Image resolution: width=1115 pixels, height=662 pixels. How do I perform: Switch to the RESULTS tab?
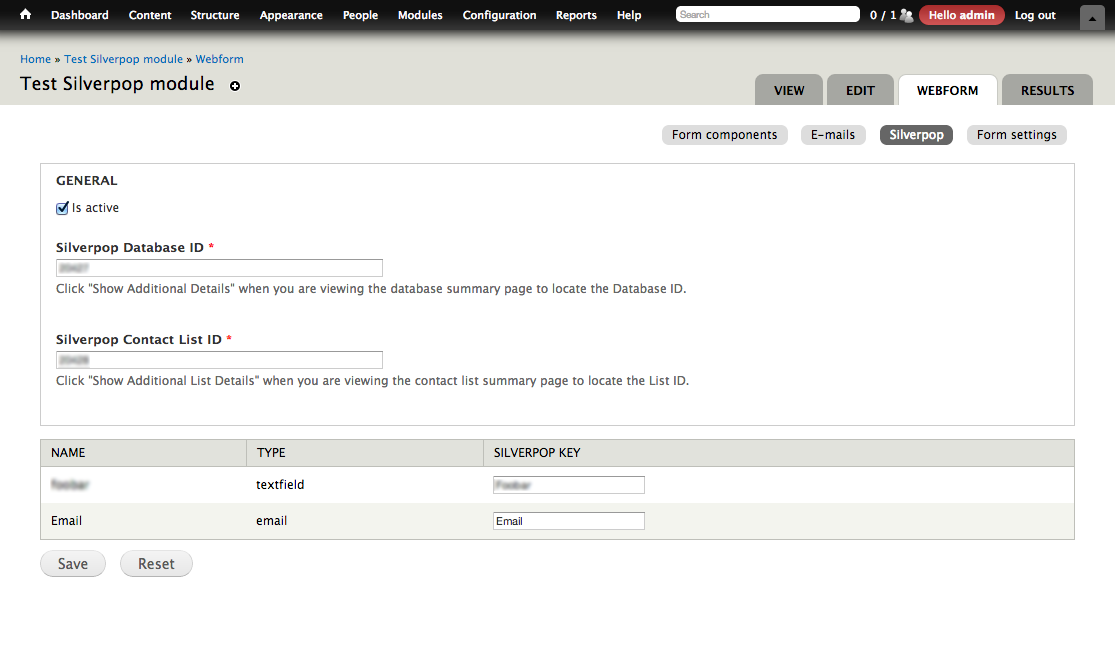pos(1047,90)
